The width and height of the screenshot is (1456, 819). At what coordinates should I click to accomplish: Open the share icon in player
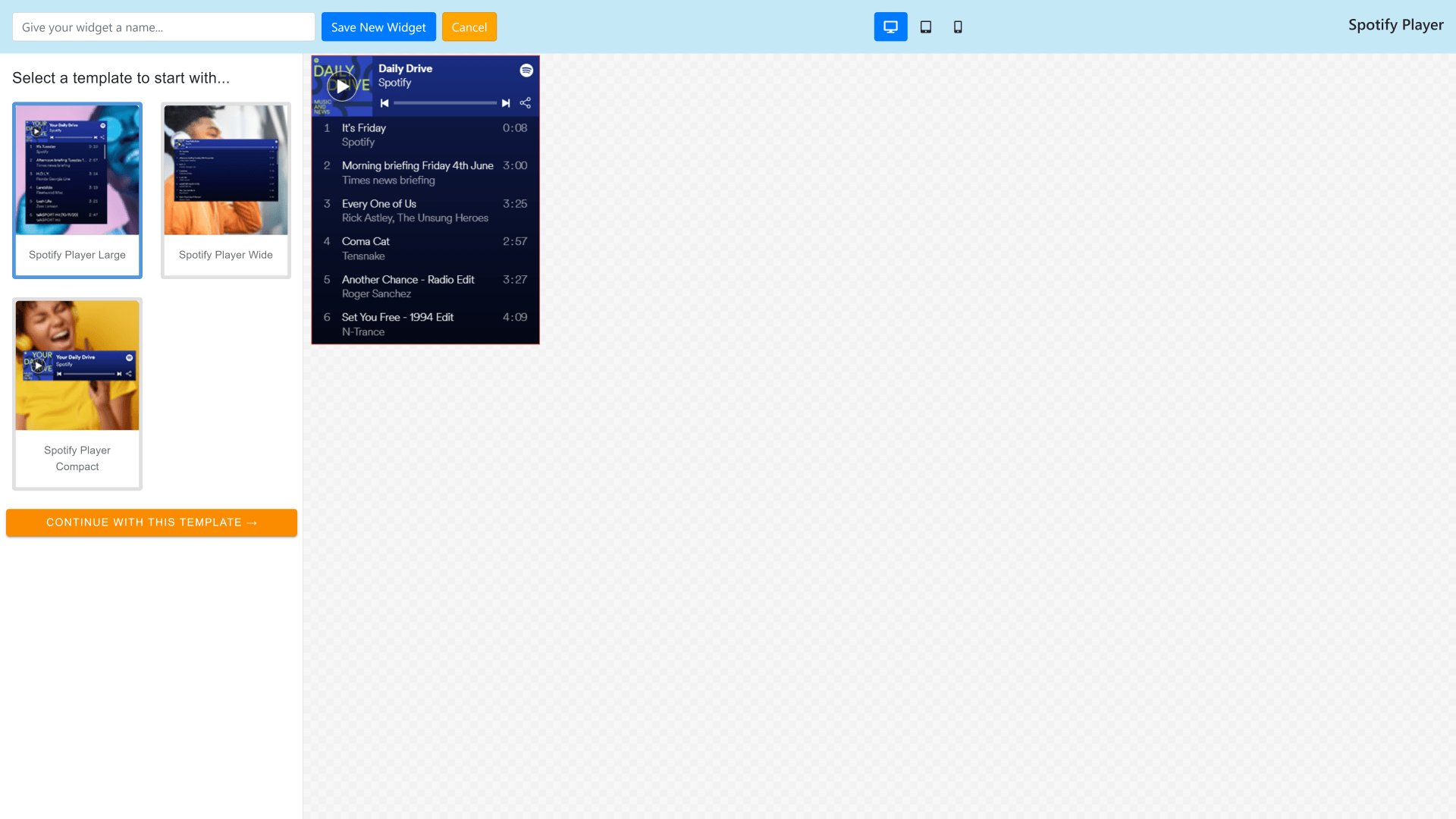pyautogui.click(x=526, y=103)
